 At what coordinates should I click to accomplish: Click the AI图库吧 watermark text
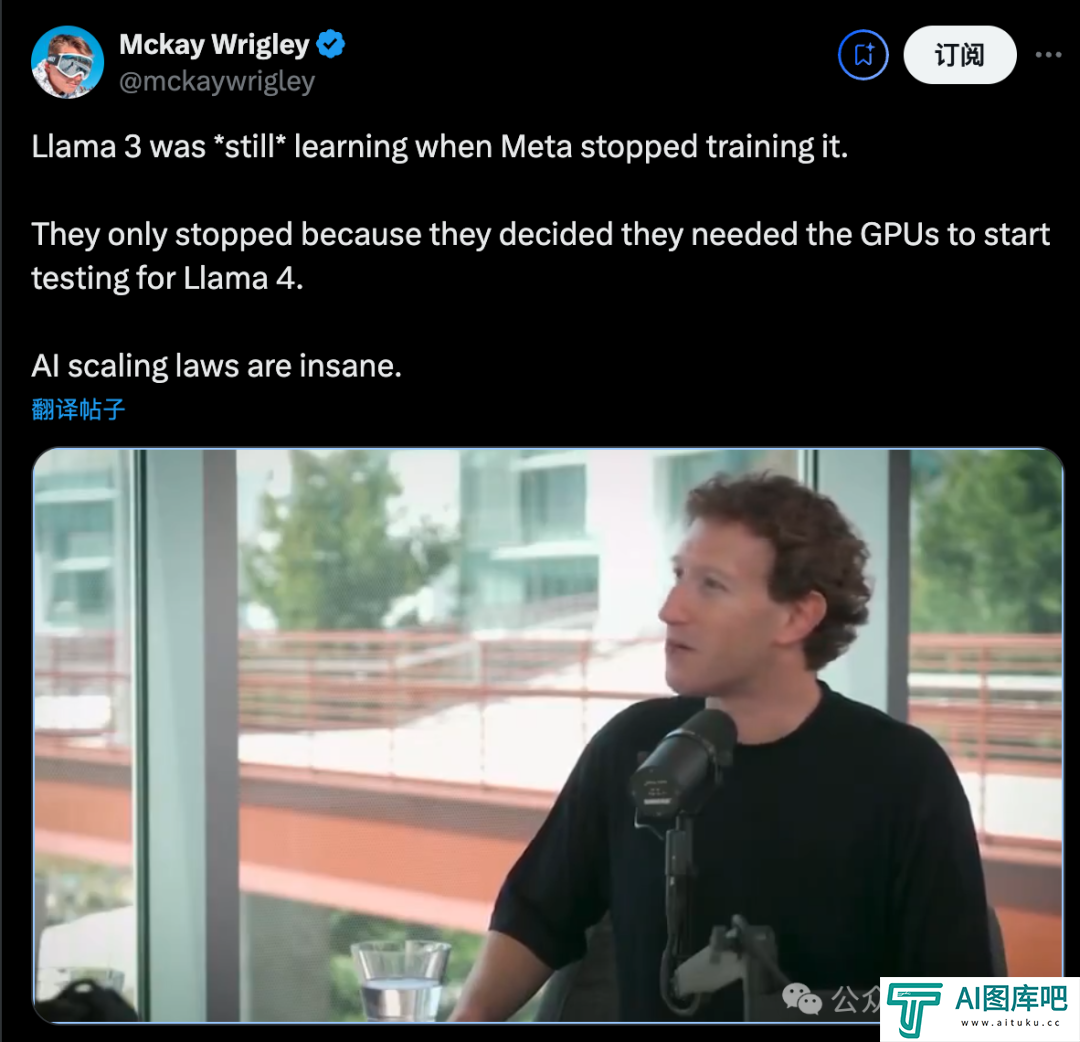[x=1010, y=999]
